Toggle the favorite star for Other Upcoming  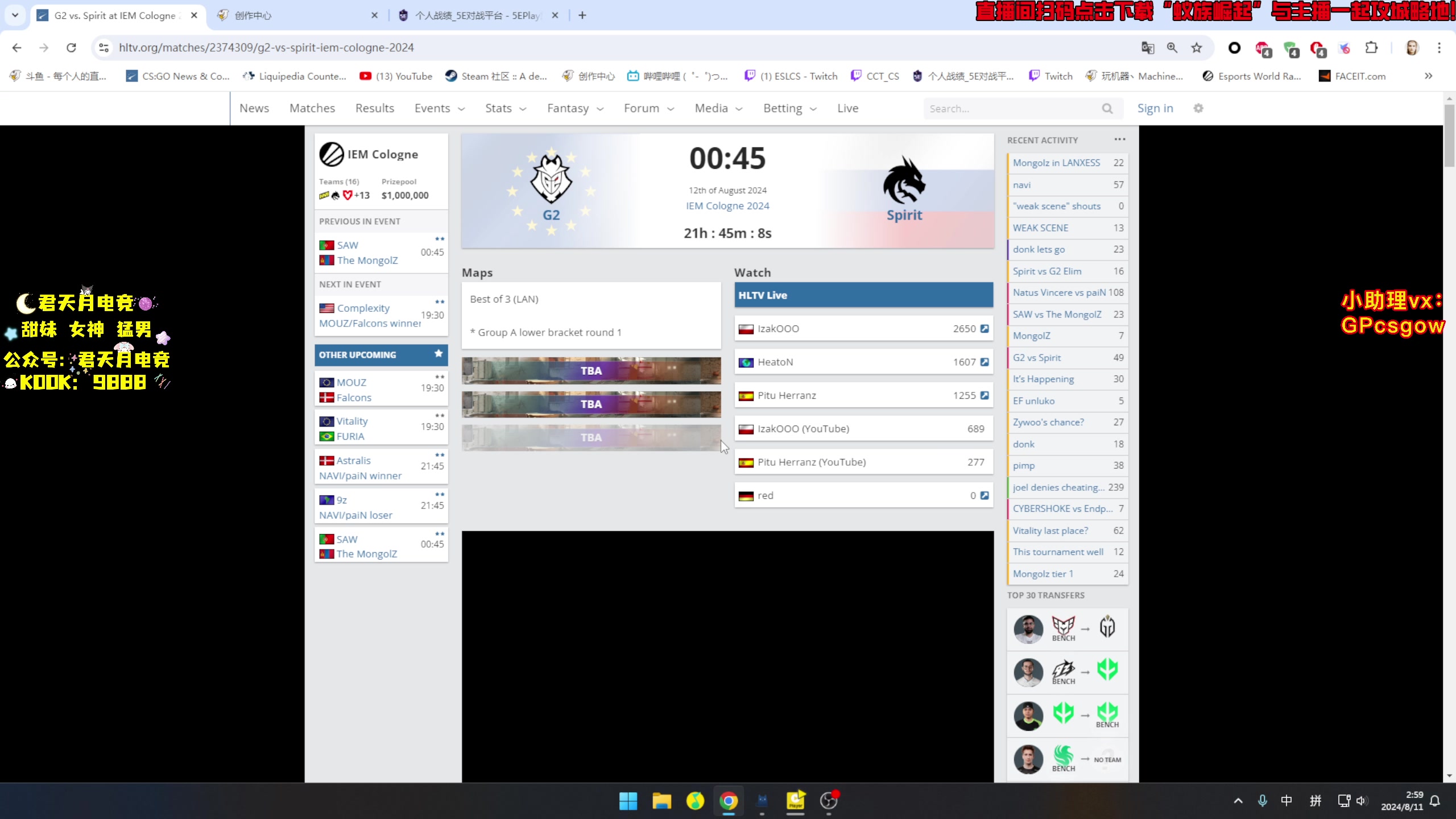[x=438, y=354]
